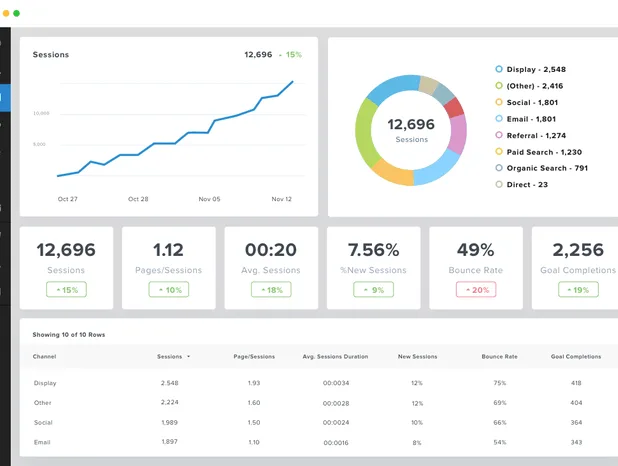Click the Email legend circle marker
Viewport: 618px width, 466px height.
point(499,119)
